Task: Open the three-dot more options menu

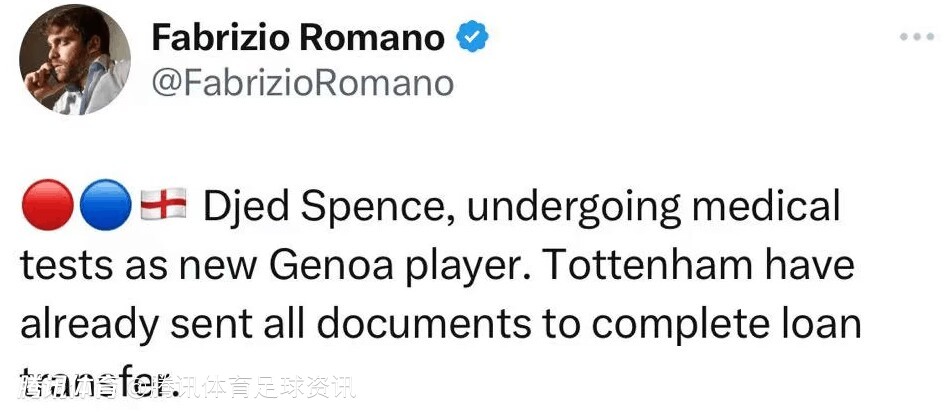Action: coord(916,37)
